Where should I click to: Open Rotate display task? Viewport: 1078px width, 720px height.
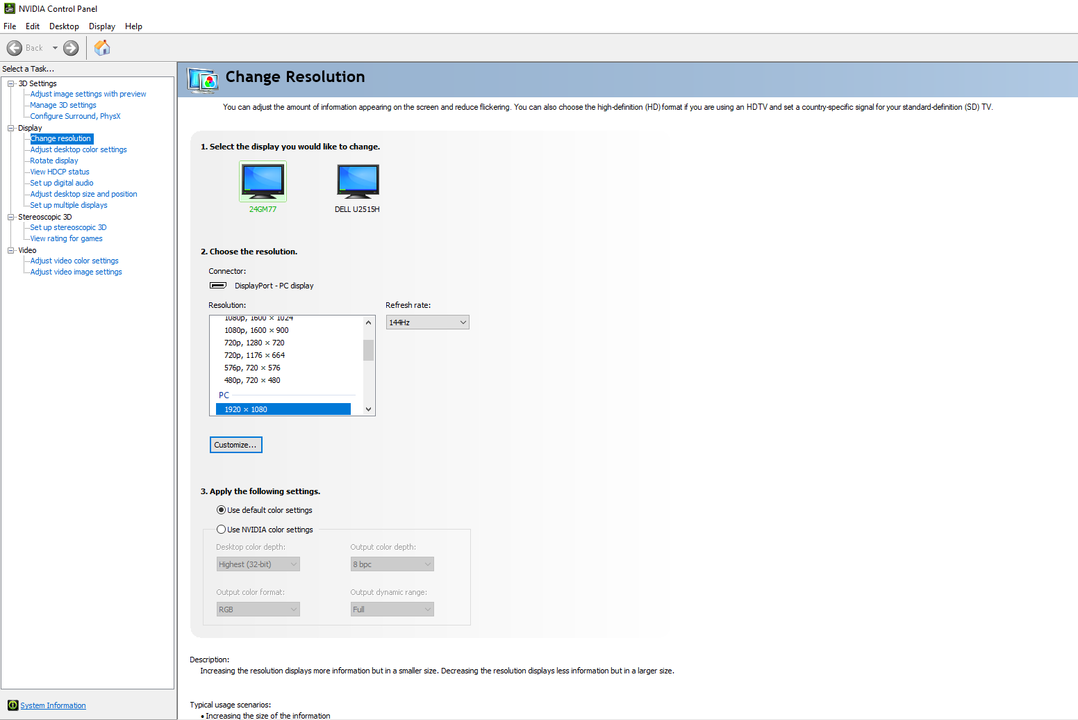(54, 160)
